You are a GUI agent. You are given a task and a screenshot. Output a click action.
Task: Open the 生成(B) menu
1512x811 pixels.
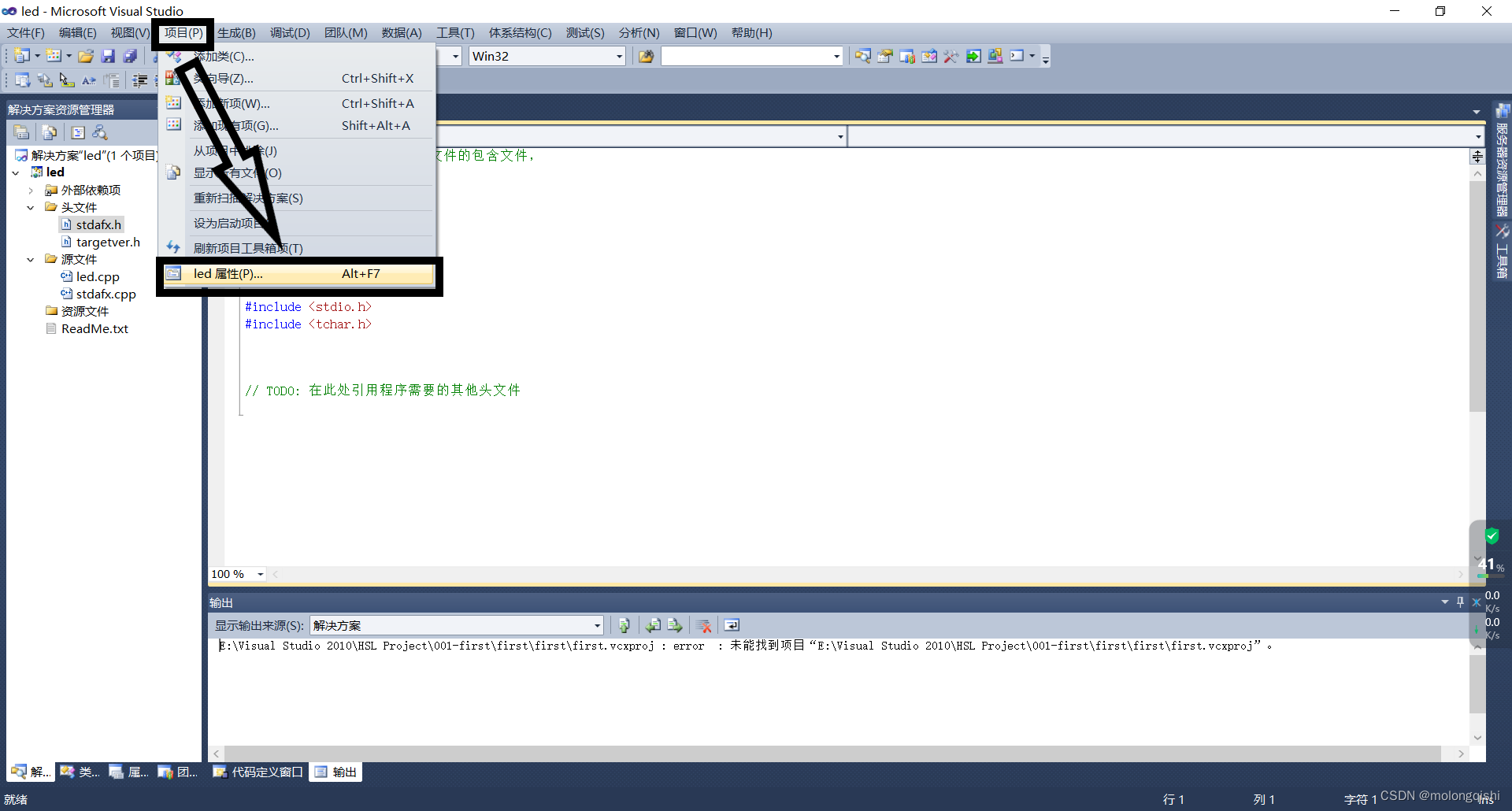(x=236, y=32)
